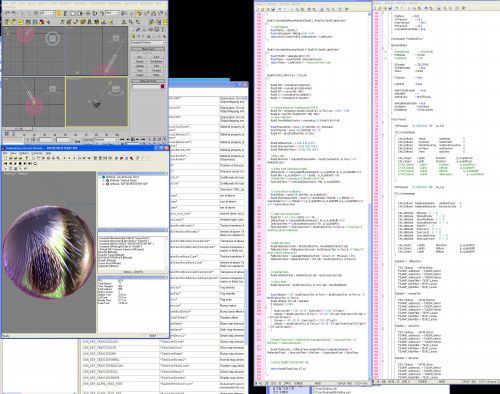The width and height of the screenshot is (500, 394).
Task: Click the time slider handle below viewports
Action: pyautogui.click(x=19, y=128)
